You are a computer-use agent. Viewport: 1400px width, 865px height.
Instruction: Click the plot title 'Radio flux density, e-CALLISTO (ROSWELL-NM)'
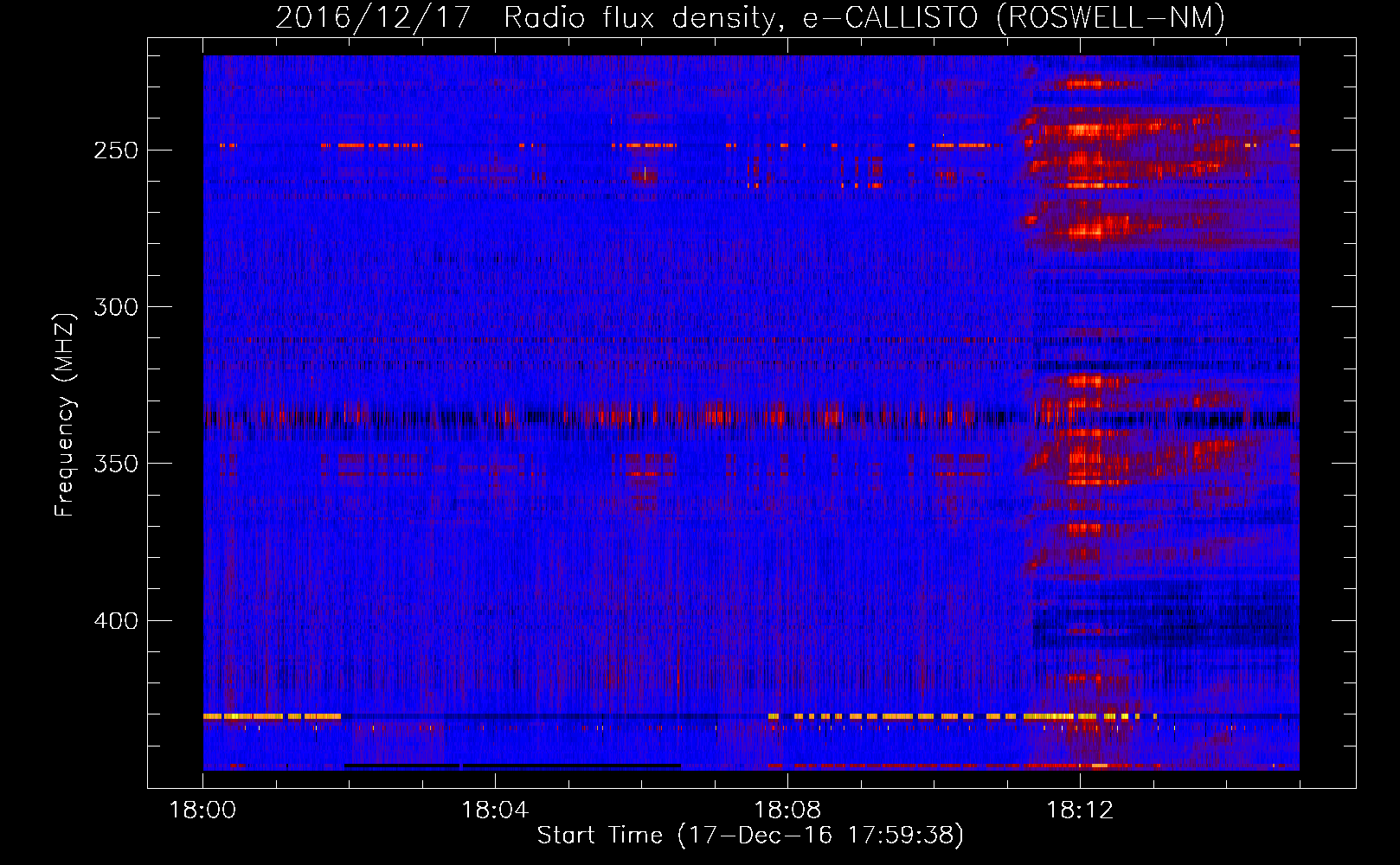[864, 17]
